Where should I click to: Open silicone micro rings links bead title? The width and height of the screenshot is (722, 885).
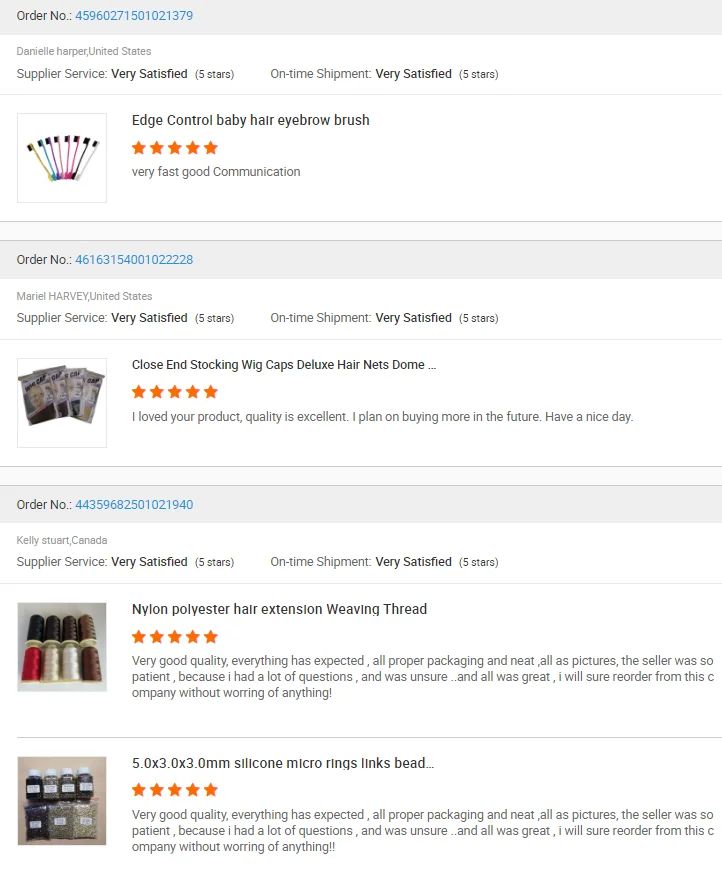coord(283,763)
